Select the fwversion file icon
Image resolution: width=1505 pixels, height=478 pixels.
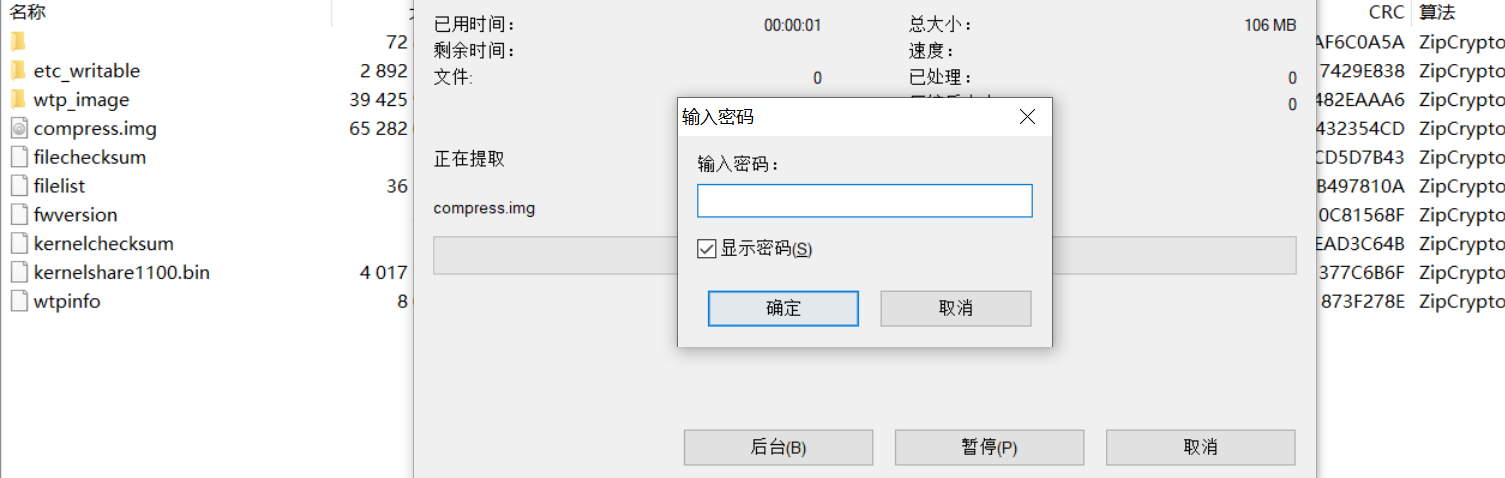tap(18, 215)
